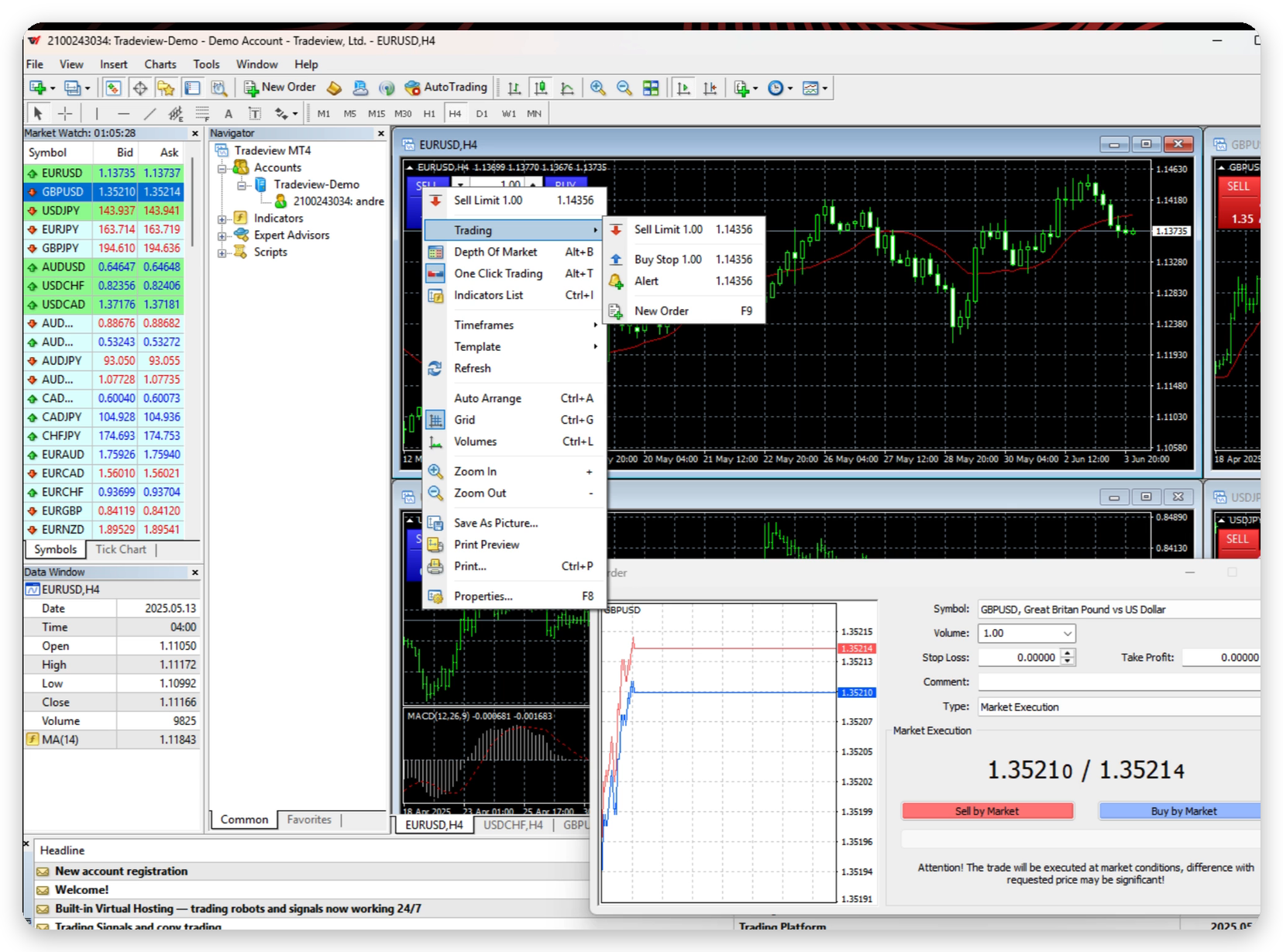This screenshot has height=952, width=1283.
Task: Expand the Scripts tree node
Action: 222,253
